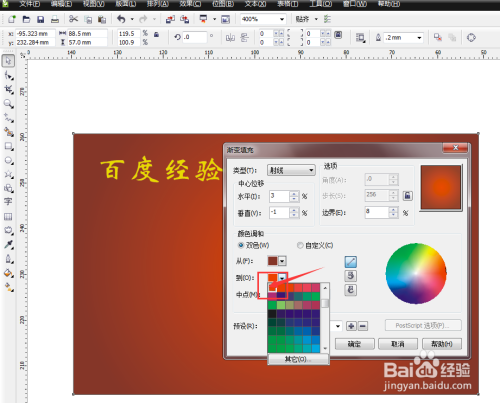This screenshot has height=403, width=500.
Task: Select the Table tool in toolbox
Action: click(x=8, y=217)
